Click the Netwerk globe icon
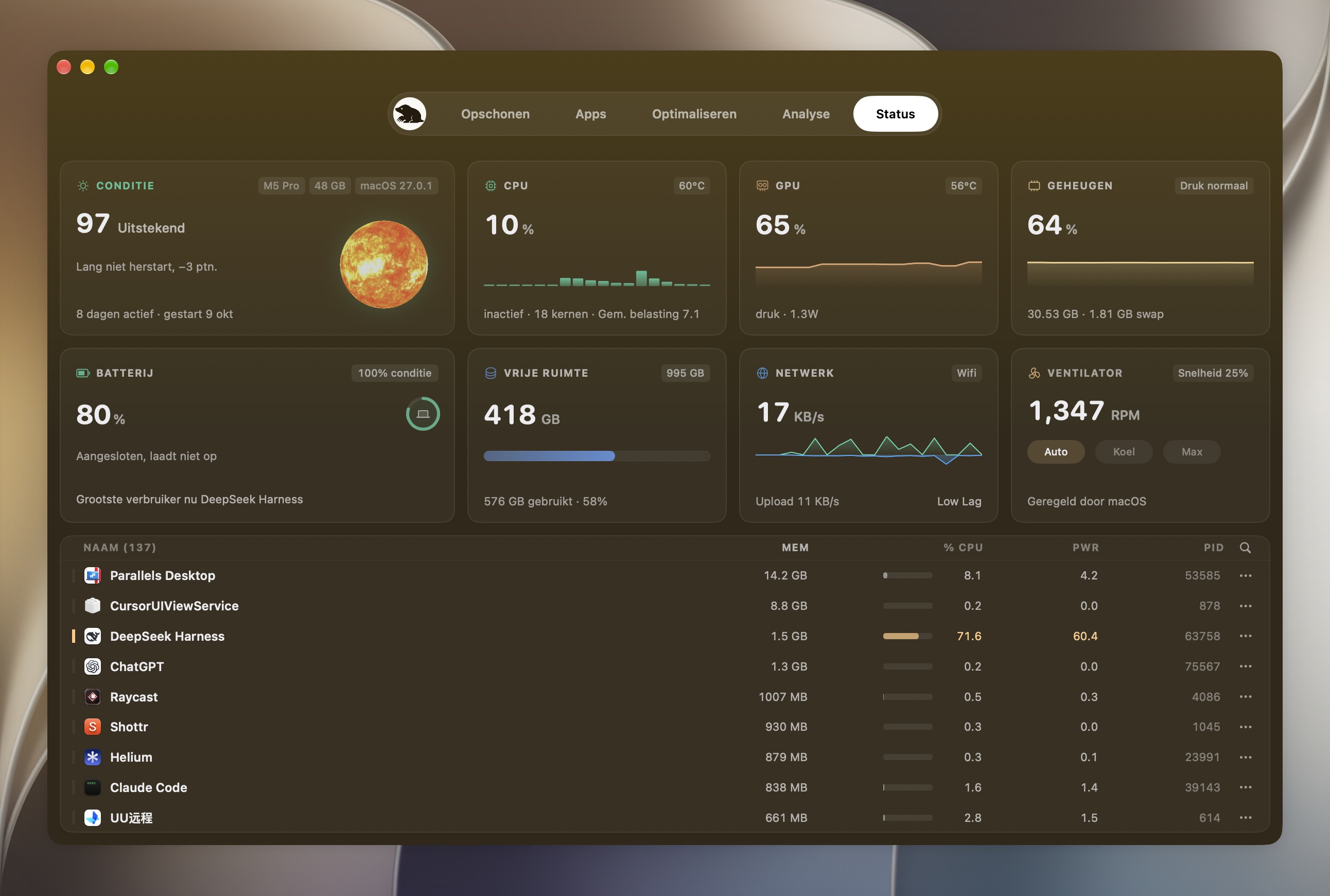Screen dimensions: 1330x896 click(762, 373)
